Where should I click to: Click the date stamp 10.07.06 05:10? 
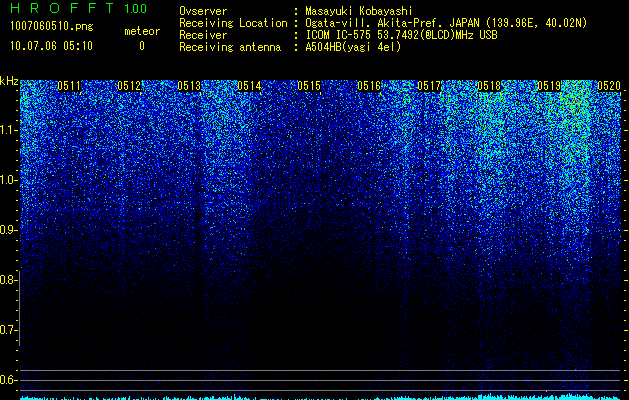pyautogui.click(x=51, y=46)
